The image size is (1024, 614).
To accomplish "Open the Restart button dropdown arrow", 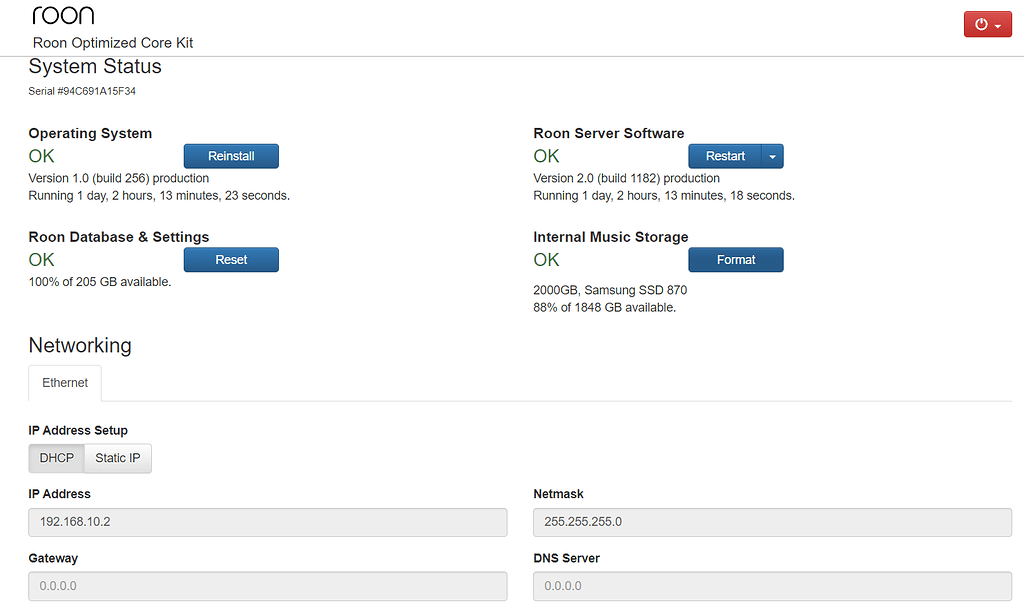I will click(x=771, y=155).
